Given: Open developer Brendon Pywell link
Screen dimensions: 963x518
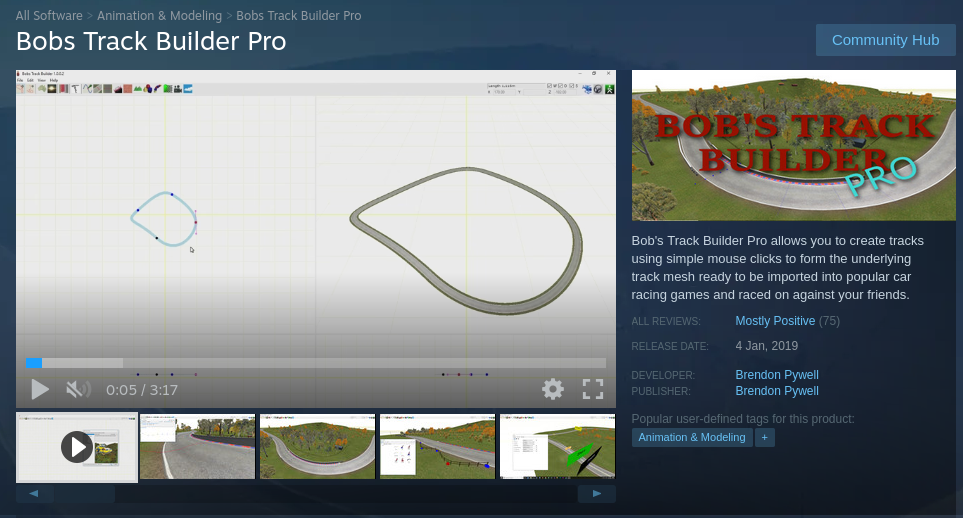Looking at the screenshot, I should (777, 375).
